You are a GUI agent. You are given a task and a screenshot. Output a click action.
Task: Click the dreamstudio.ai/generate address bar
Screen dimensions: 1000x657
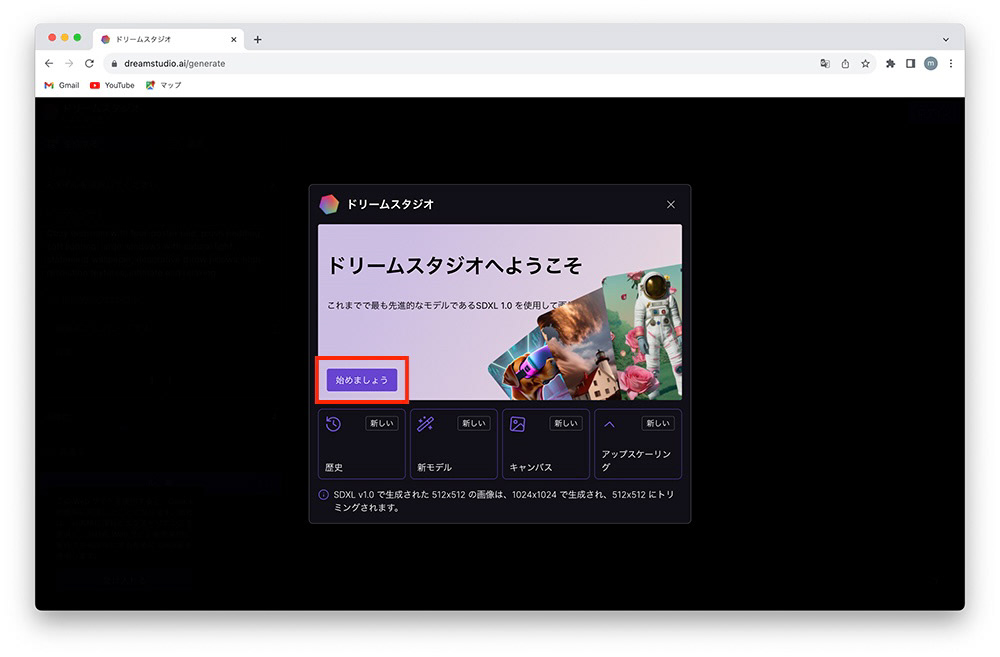click(490, 63)
